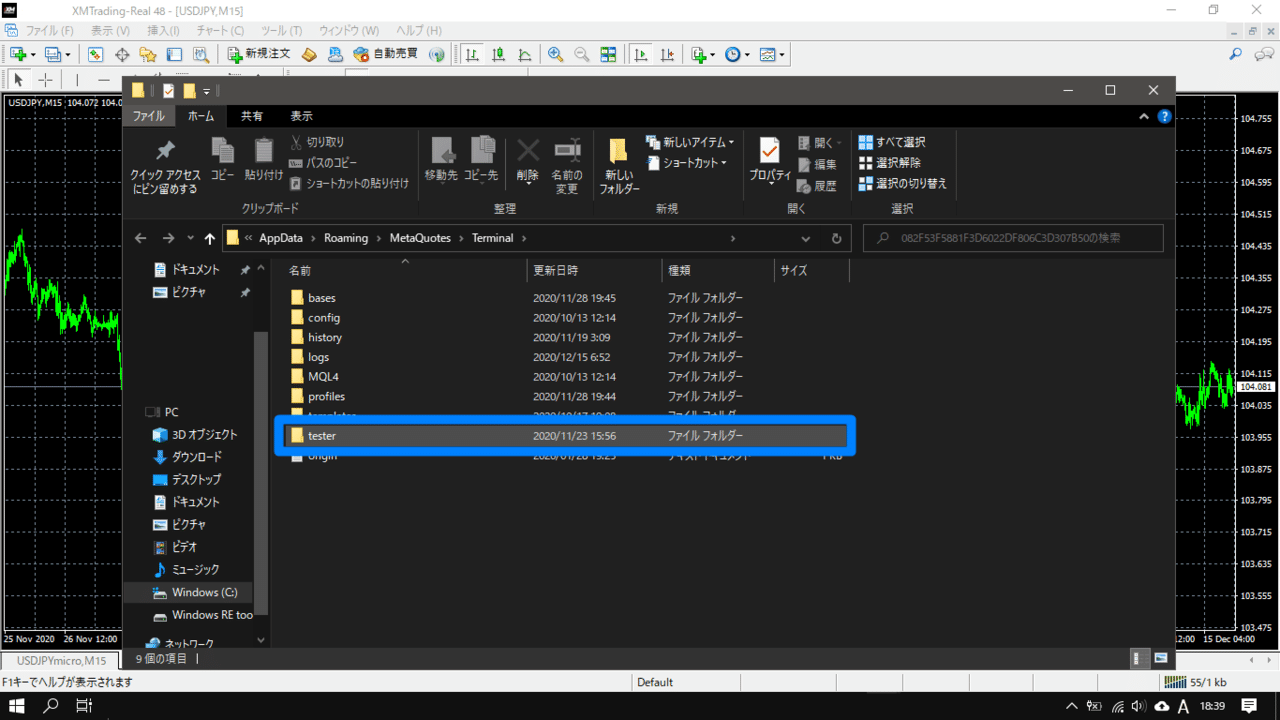This screenshot has height=720, width=1280.
Task: Click 削除 delete button in ribbon
Action: [x=527, y=161]
